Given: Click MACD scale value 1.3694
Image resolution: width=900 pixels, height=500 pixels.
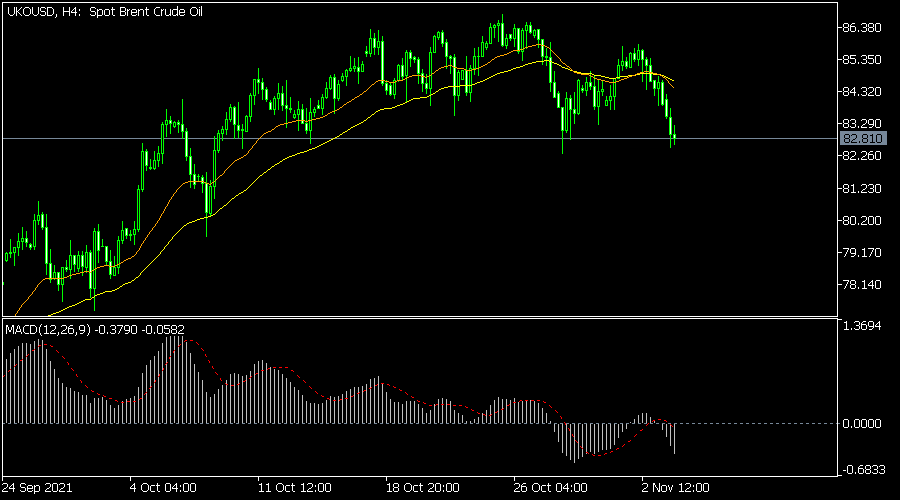Looking at the screenshot, I should coord(862,325).
